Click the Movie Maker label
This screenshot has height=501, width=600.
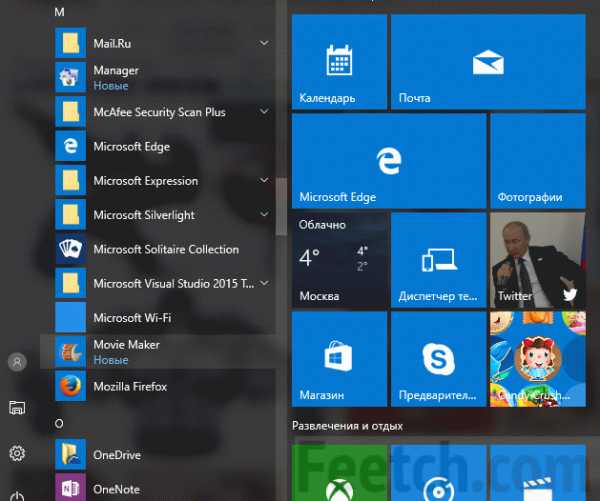[x=127, y=344]
